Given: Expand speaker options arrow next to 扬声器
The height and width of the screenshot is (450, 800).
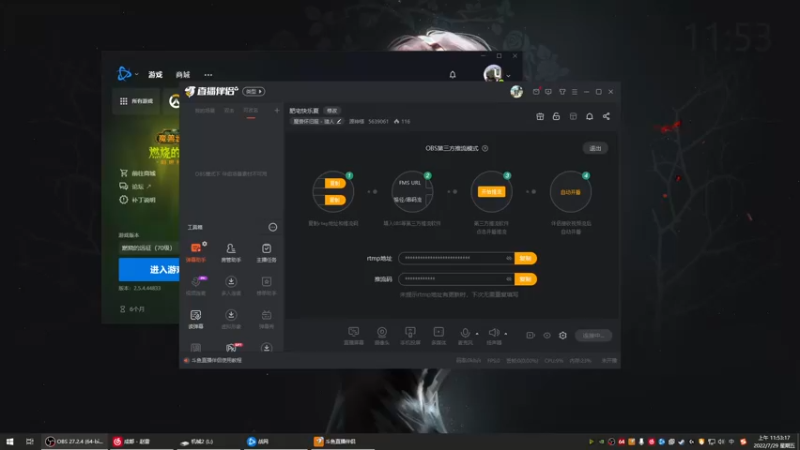Looking at the screenshot, I should click(x=506, y=334).
